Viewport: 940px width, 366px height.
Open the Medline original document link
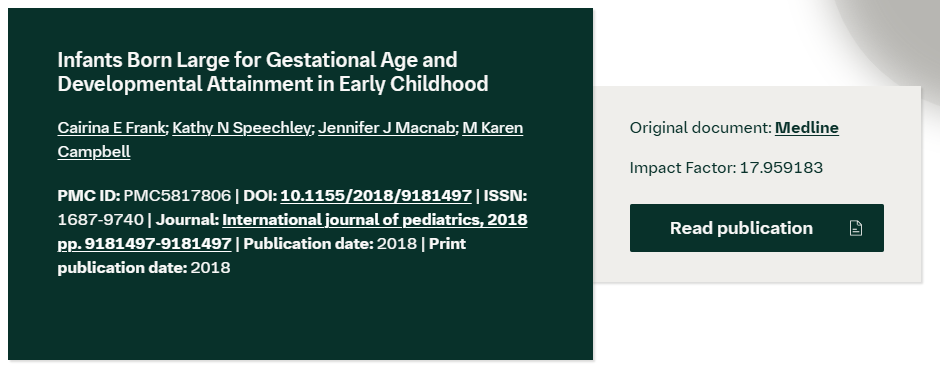click(x=806, y=128)
